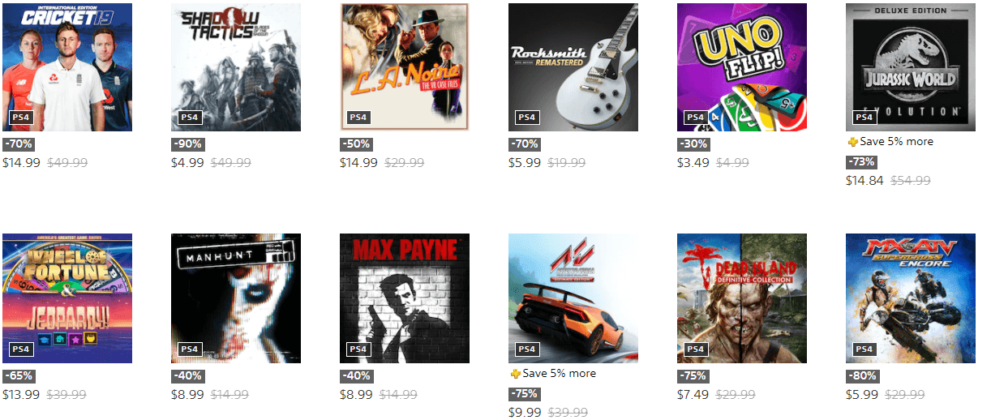Screen dimensions: 991x420
Task: Click the $5.99 price under Rocksmith
Action: 525,163
